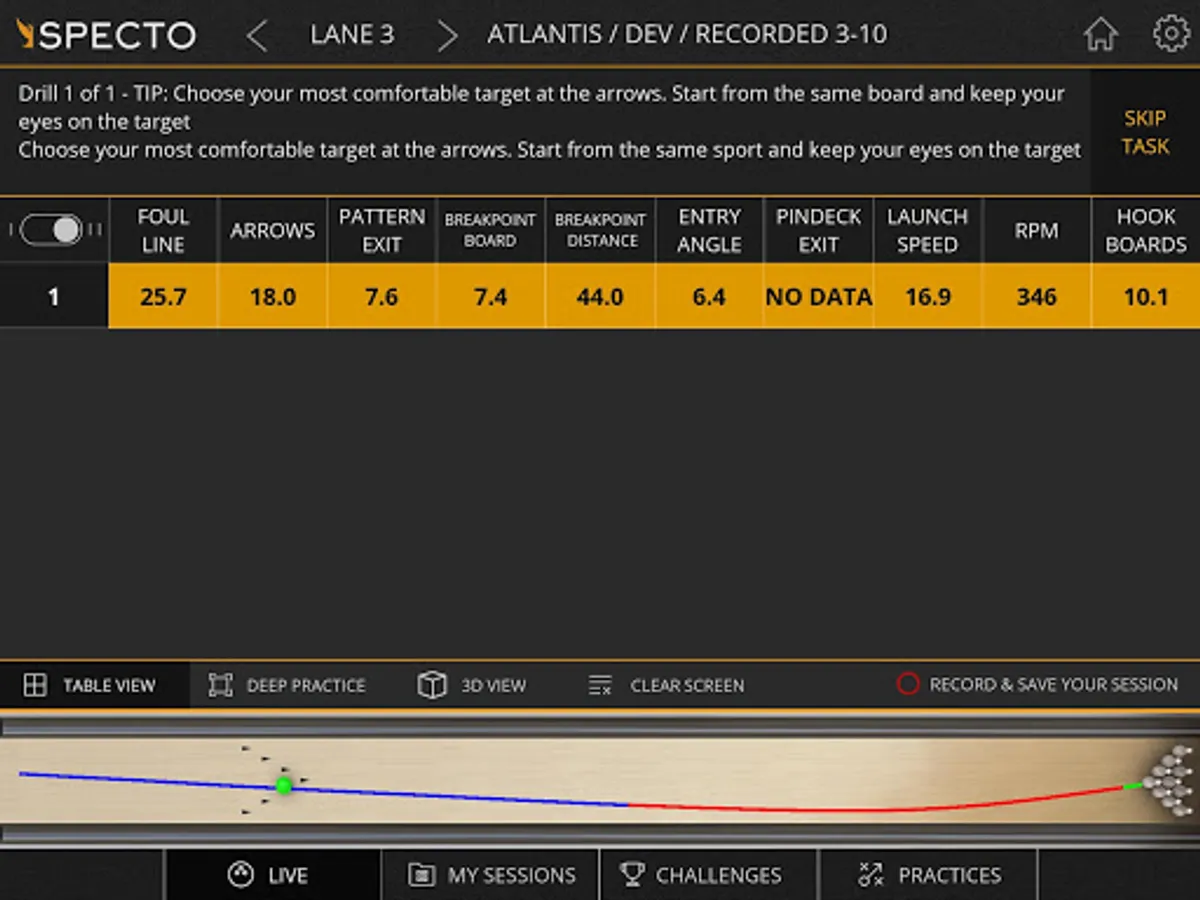Image resolution: width=1200 pixels, height=900 pixels.
Task: Go to previous lane with left chevron
Action: 257,36
